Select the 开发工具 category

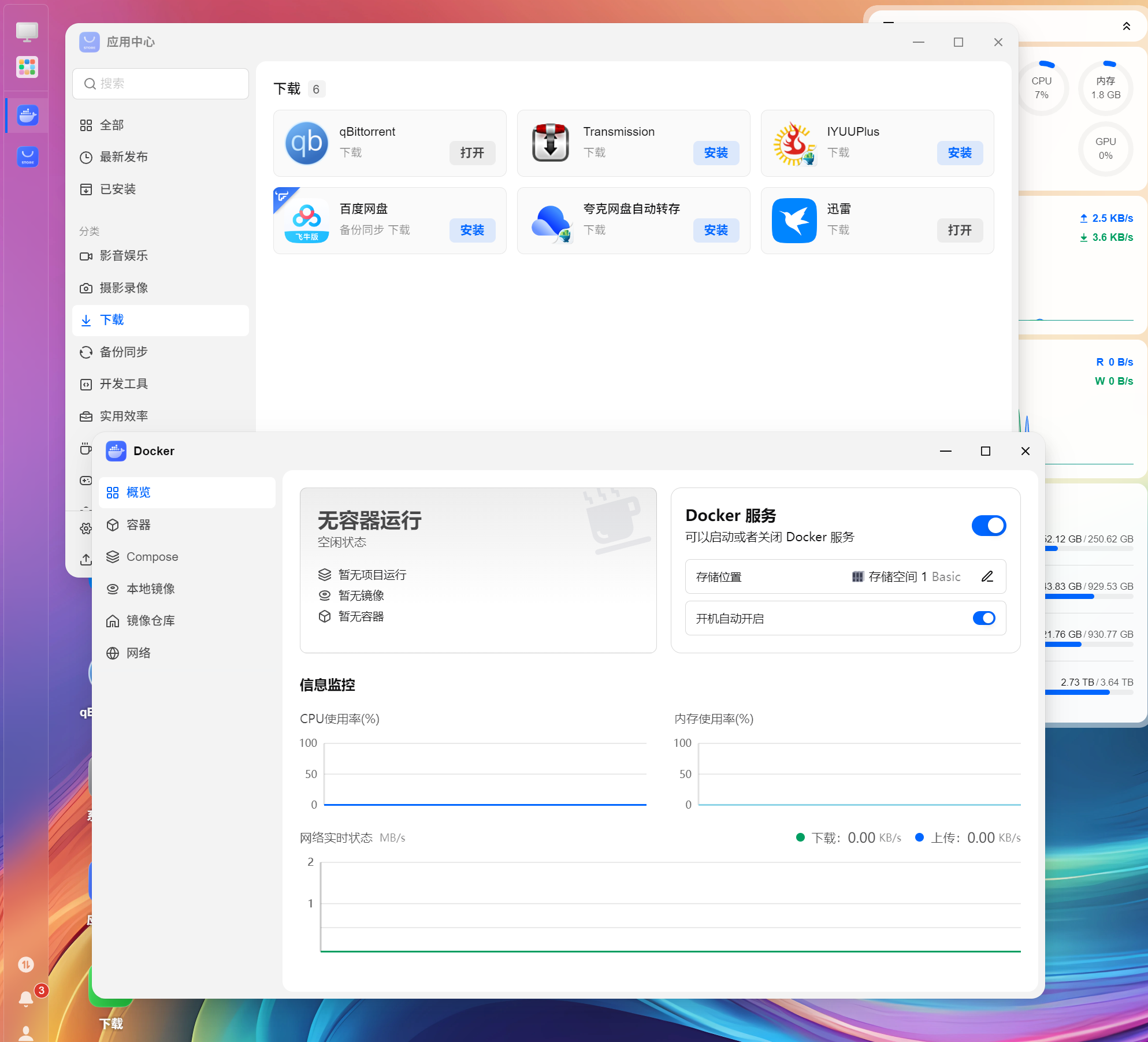click(161, 384)
